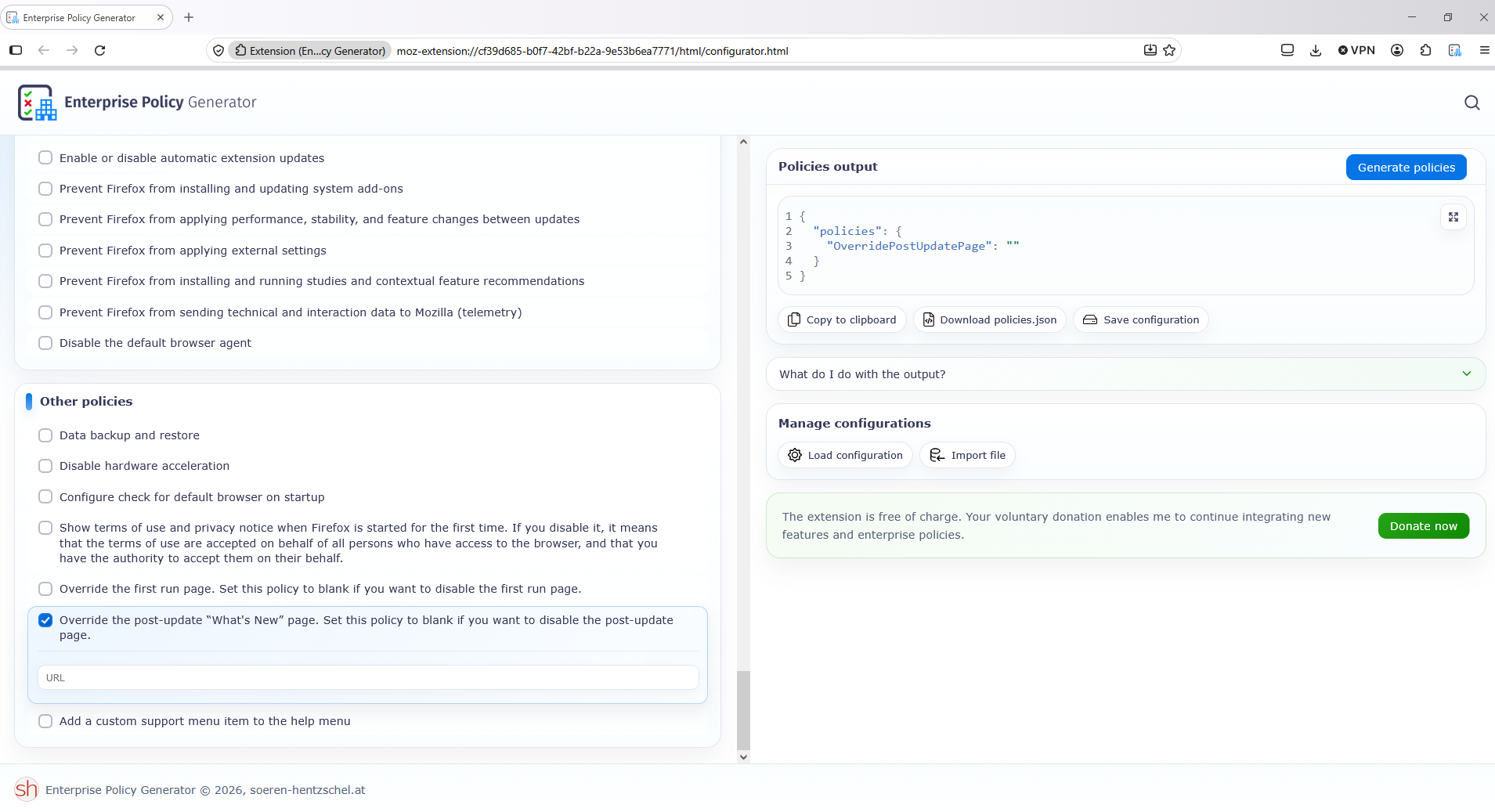
Task: Click the install page icon in the address bar
Action: (1150, 50)
